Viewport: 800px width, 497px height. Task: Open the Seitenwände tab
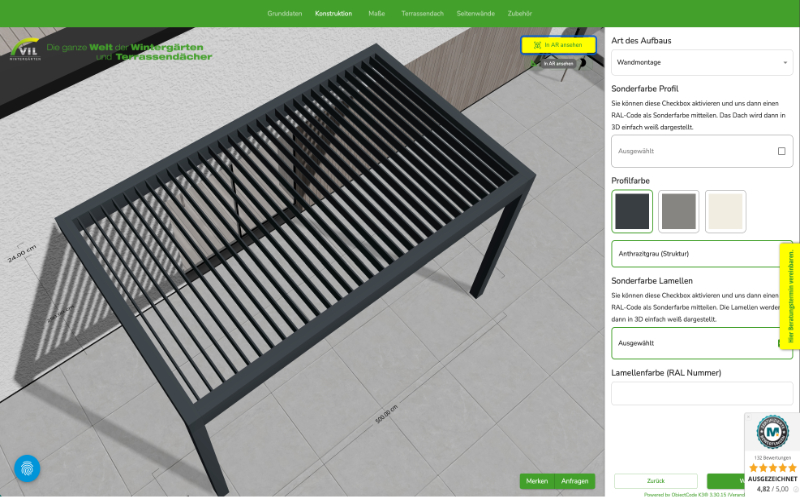tap(475, 14)
